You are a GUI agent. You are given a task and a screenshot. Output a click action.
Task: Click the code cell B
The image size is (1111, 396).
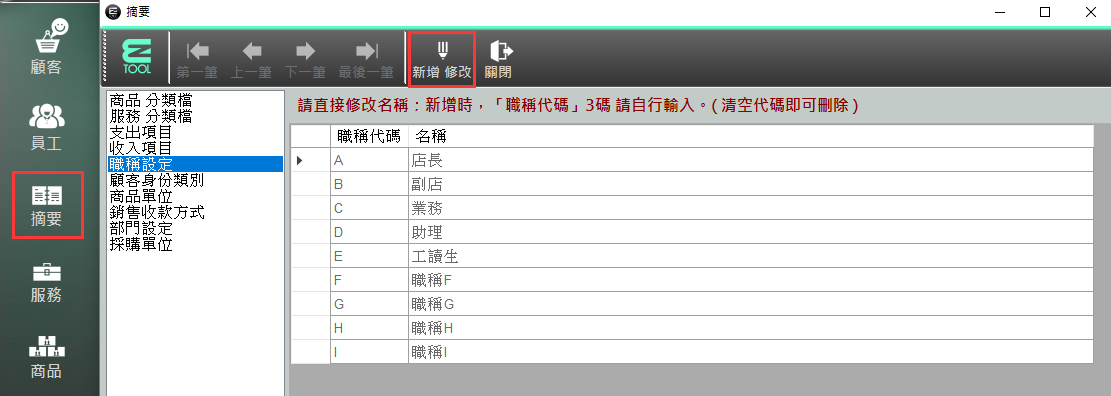(369, 184)
